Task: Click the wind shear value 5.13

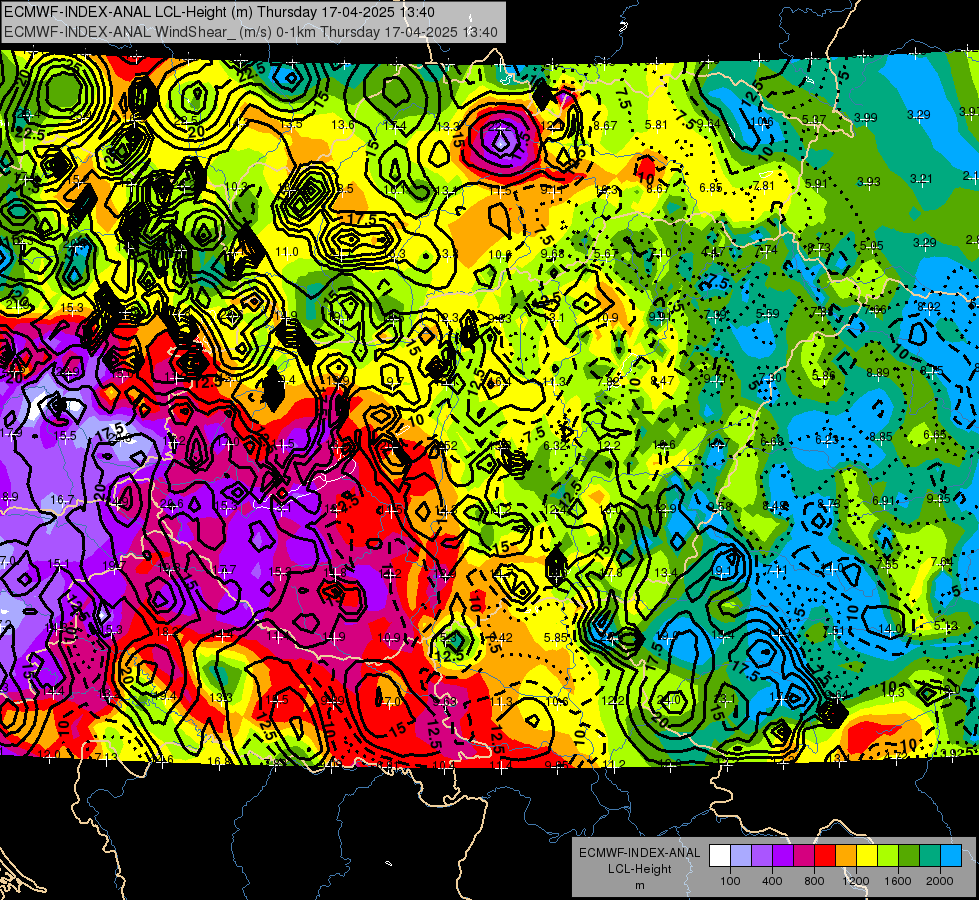Action: click(945, 626)
